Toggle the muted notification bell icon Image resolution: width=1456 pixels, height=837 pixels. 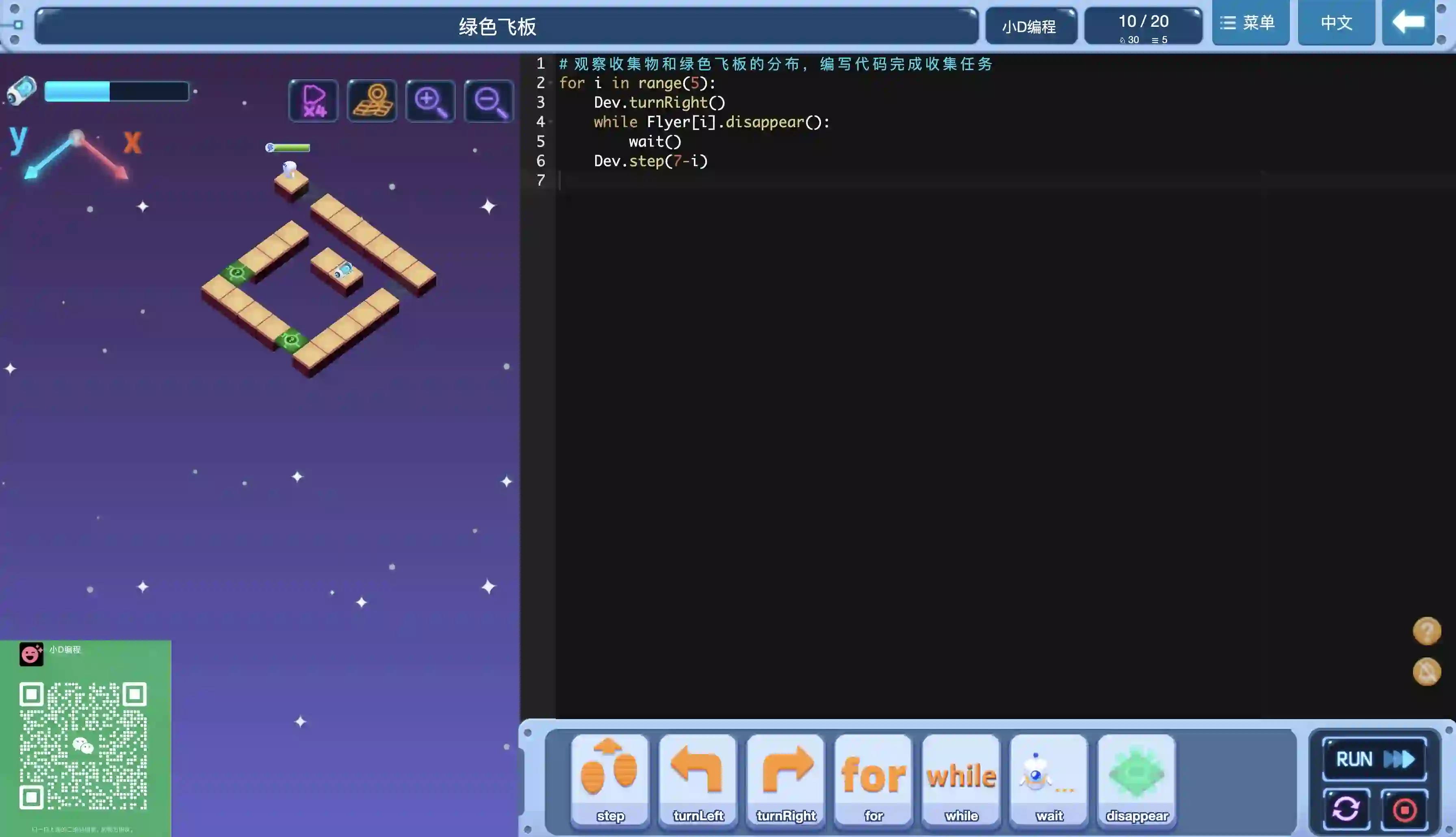point(1427,672)
